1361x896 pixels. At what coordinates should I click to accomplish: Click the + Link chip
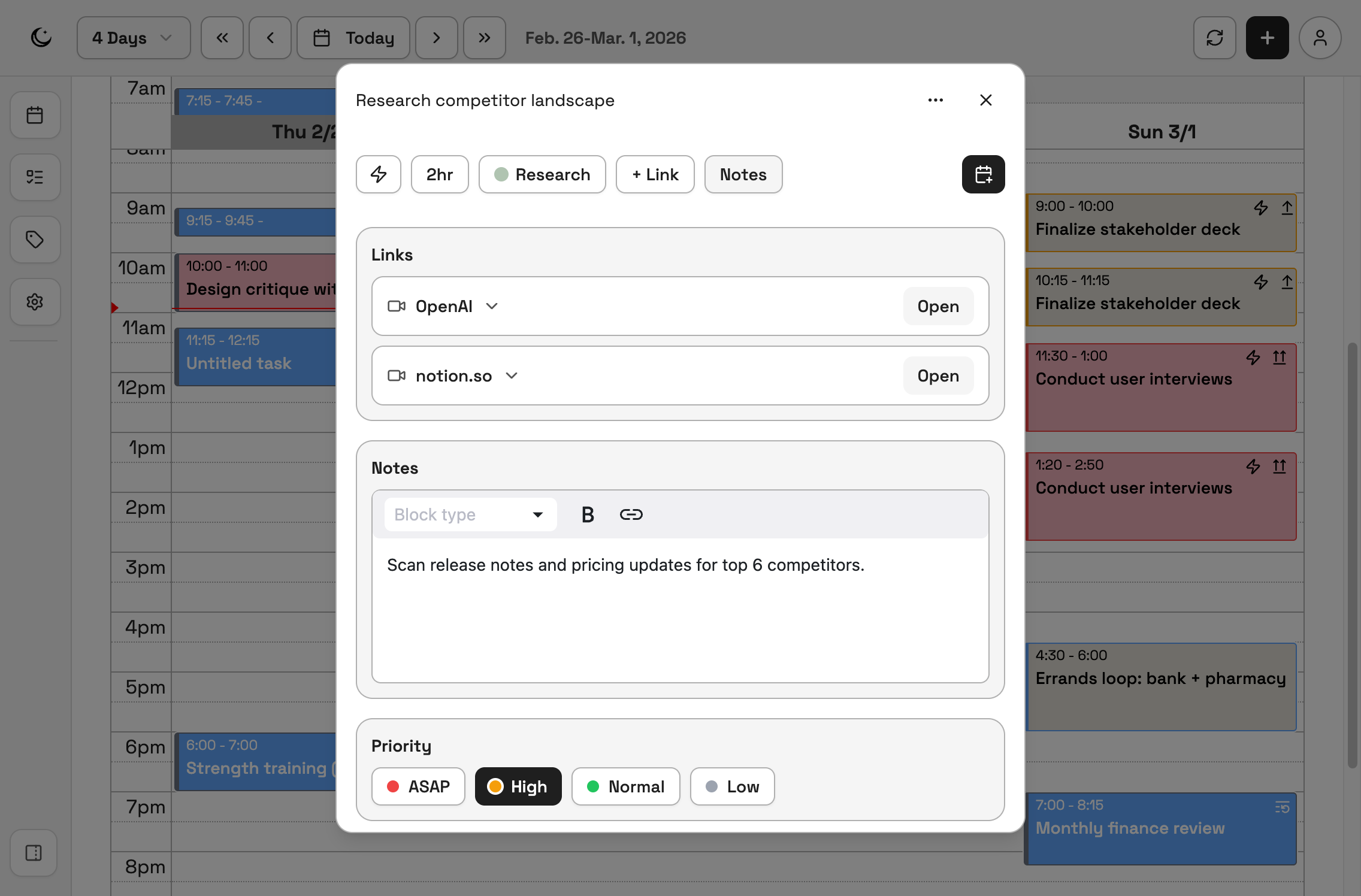(x=655, y=174)
